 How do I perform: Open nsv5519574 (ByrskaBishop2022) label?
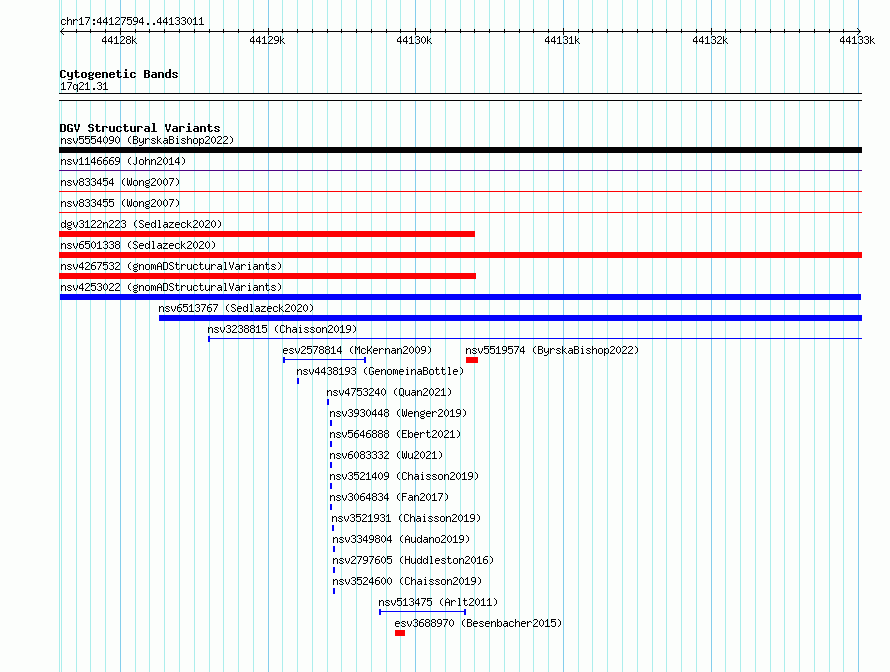tap(552, 350)
